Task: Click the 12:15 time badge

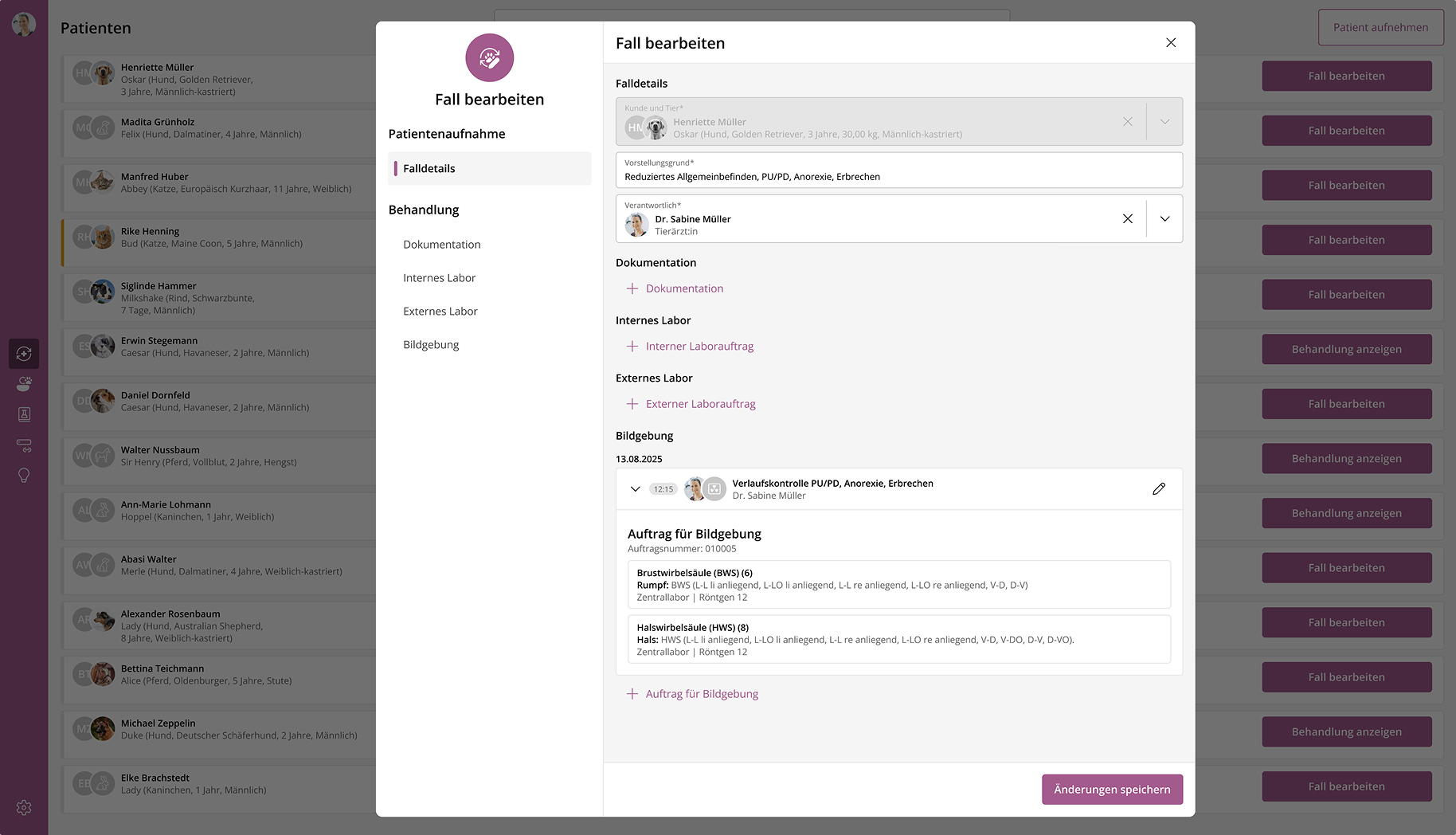Action: tap(663, 489)
